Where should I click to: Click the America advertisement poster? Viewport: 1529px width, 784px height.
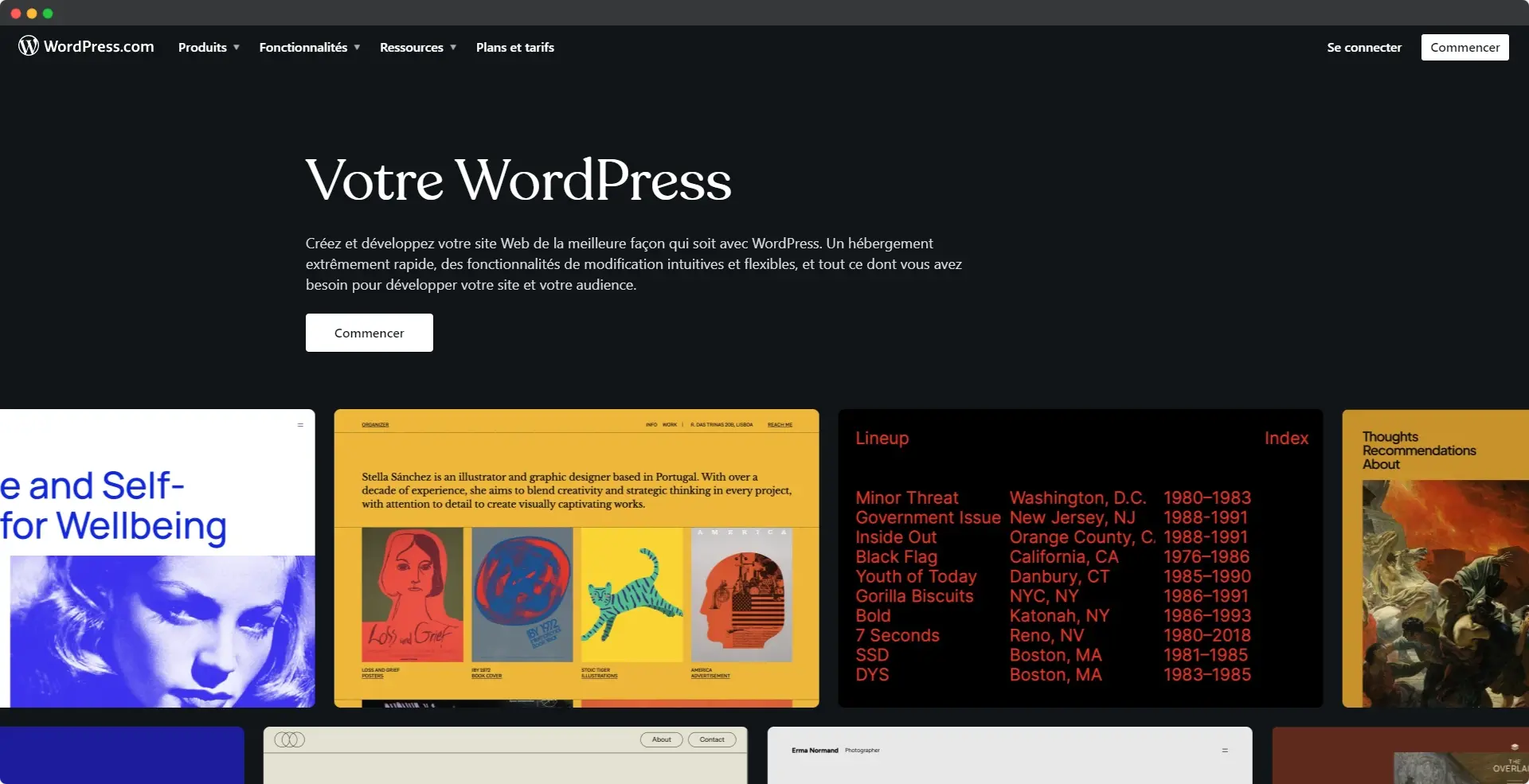[x=741, y=595]
